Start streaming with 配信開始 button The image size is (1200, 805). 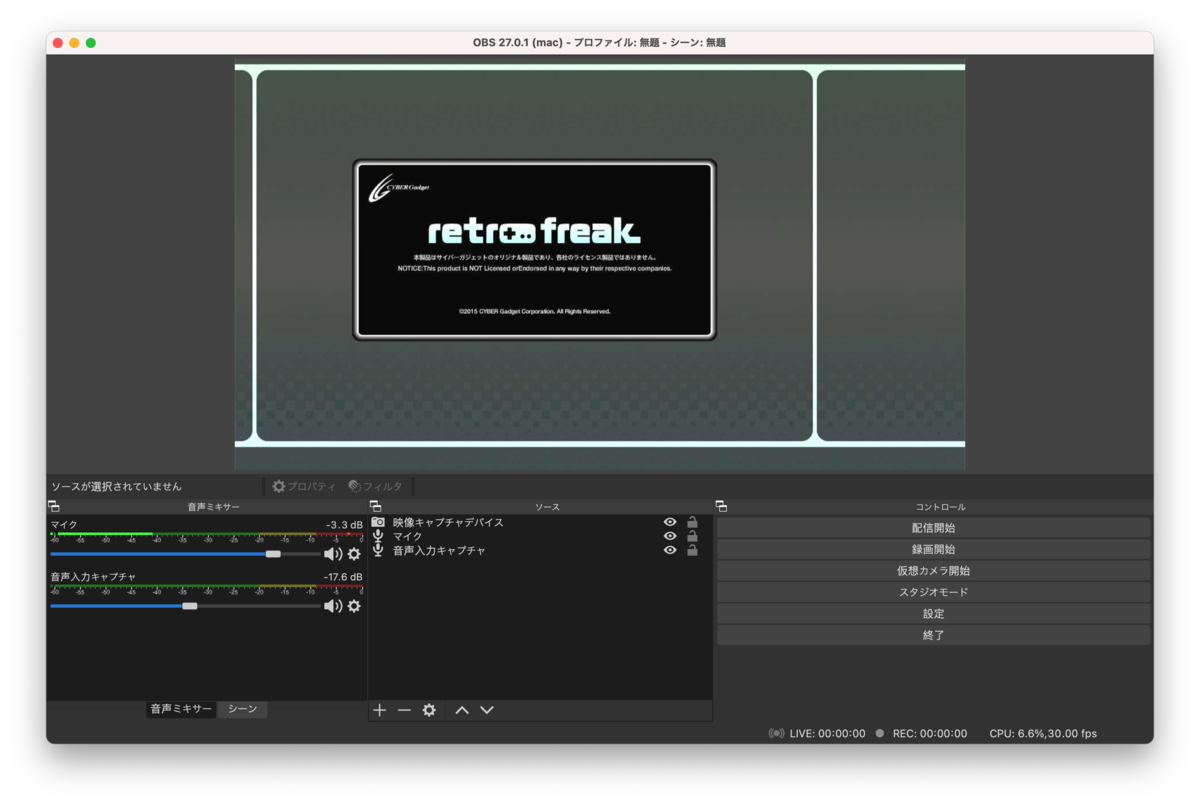click(x=933, y=528)
